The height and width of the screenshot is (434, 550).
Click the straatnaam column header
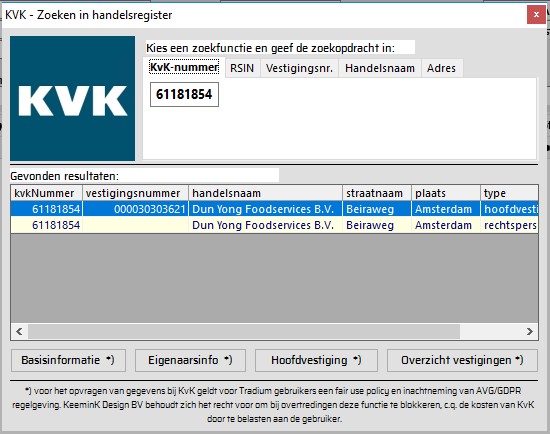tap(377, 193)
